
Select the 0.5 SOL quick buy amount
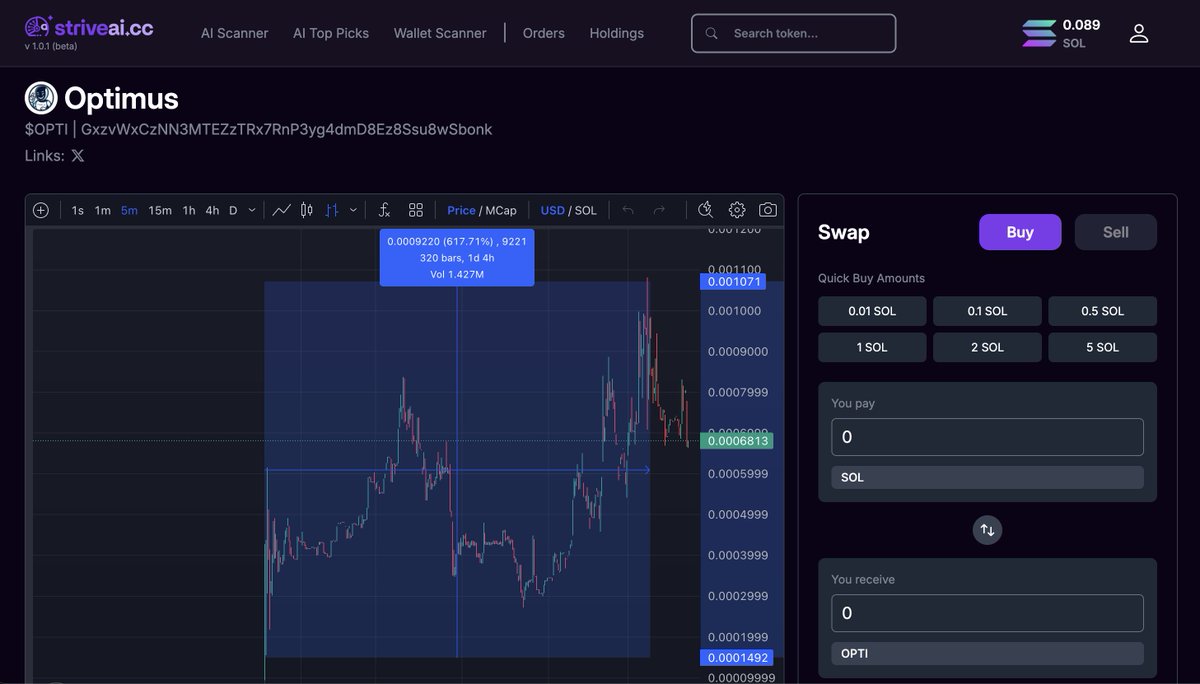1102,311
